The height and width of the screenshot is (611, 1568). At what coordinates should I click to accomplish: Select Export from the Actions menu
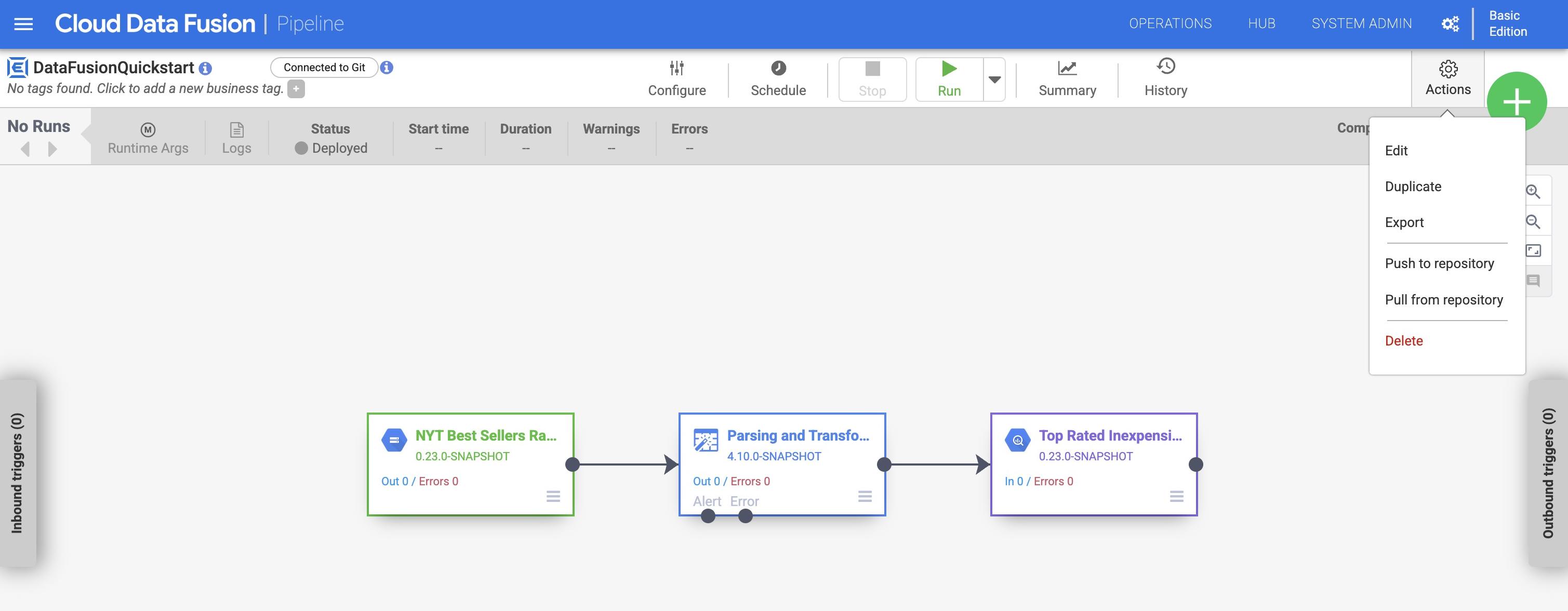[x=1404, y=222]
